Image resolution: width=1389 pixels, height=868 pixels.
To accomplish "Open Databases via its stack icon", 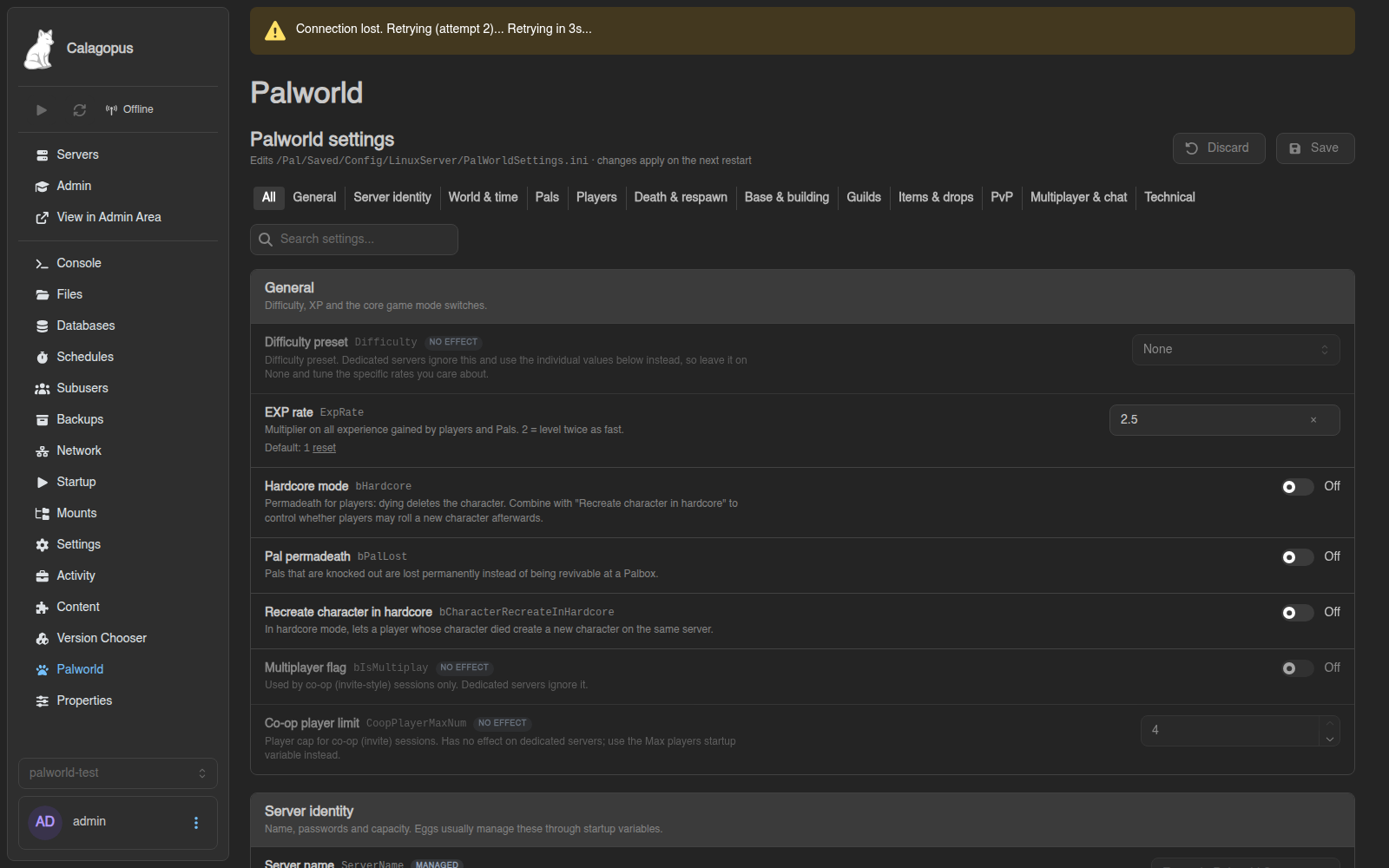I will click(42, 325).
